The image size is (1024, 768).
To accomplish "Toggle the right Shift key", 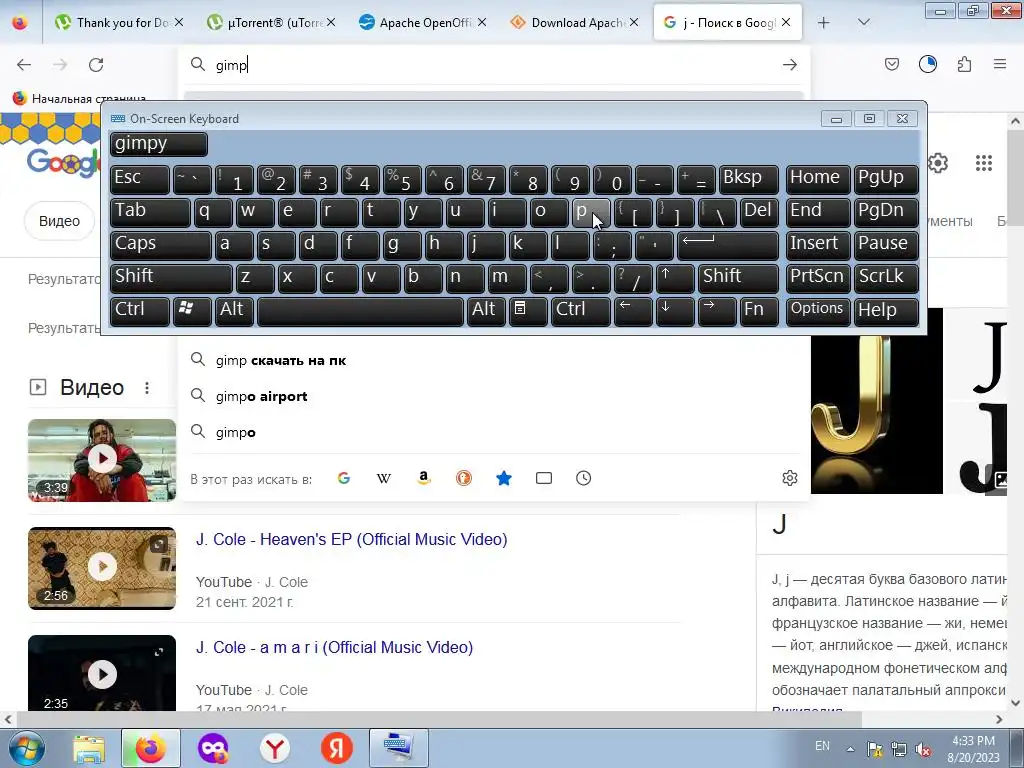I will (x=738, y=278).
